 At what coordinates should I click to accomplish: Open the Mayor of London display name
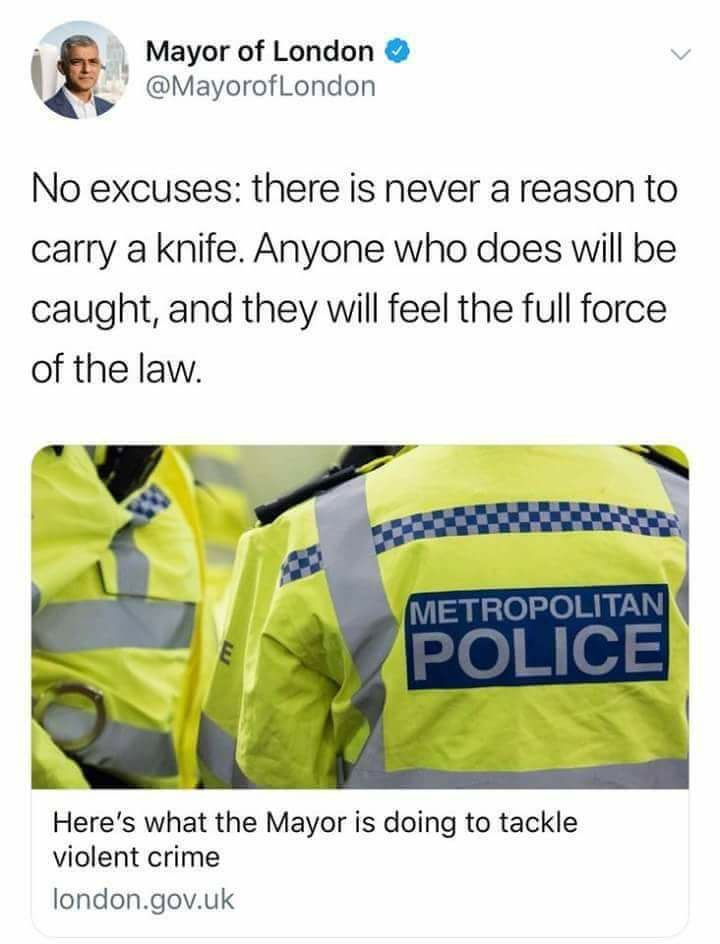[259, 51]
